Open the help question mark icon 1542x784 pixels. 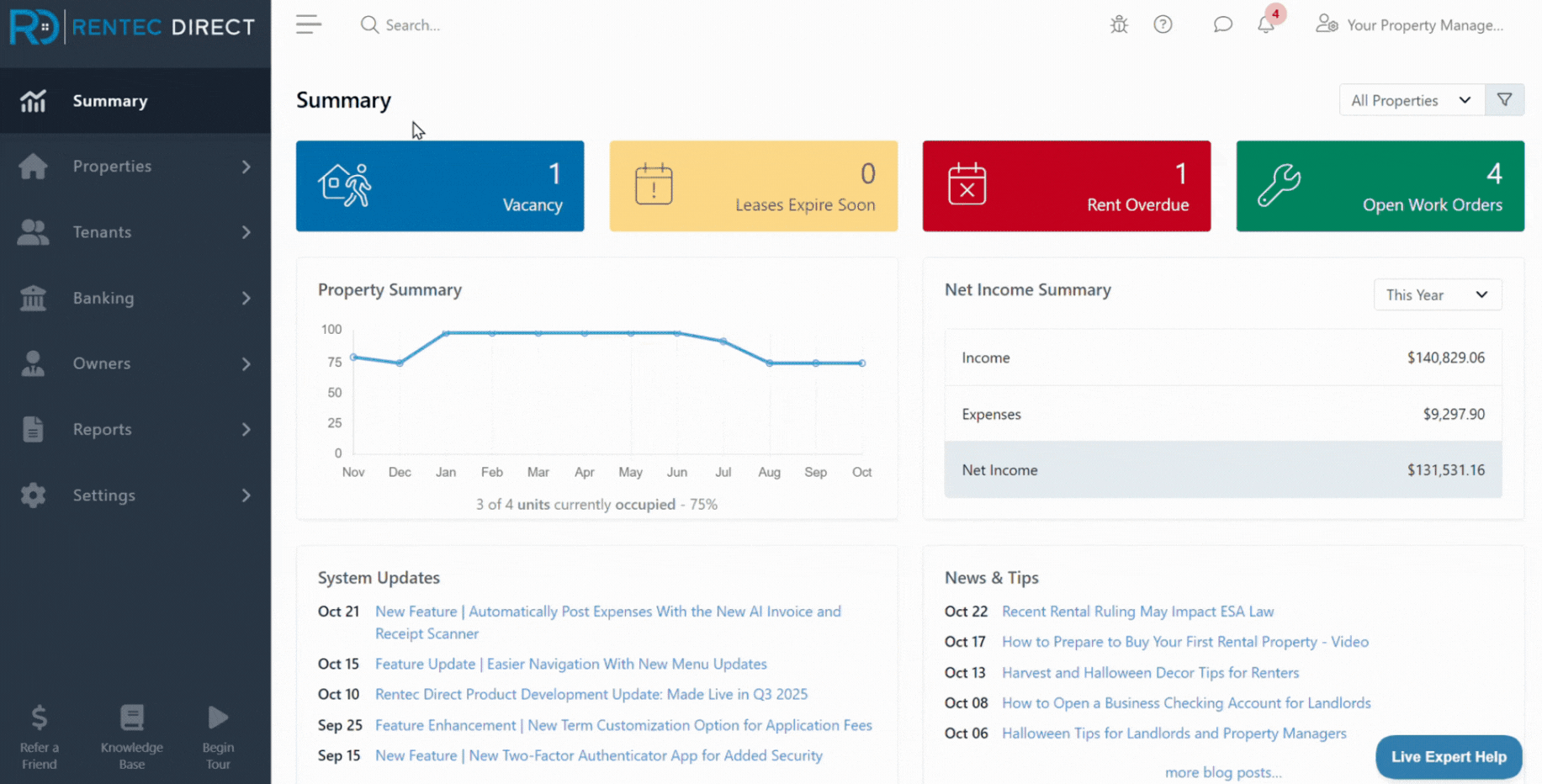1163,24
